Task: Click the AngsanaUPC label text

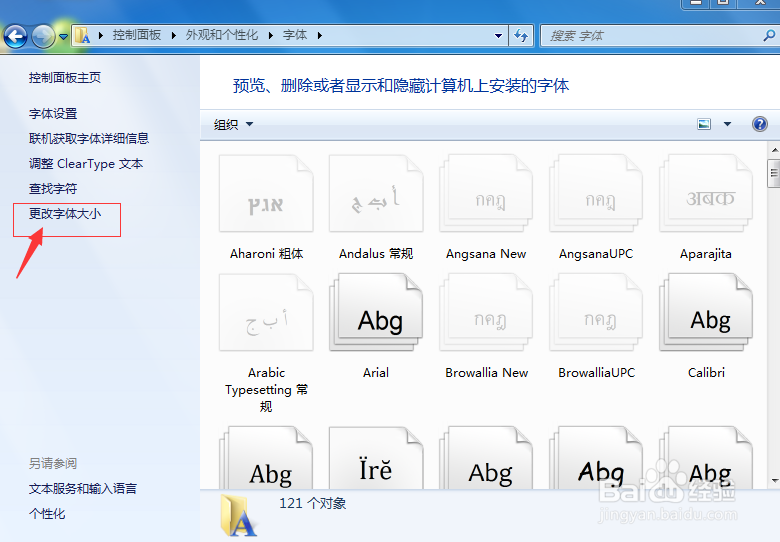Action: pos(596,254)
